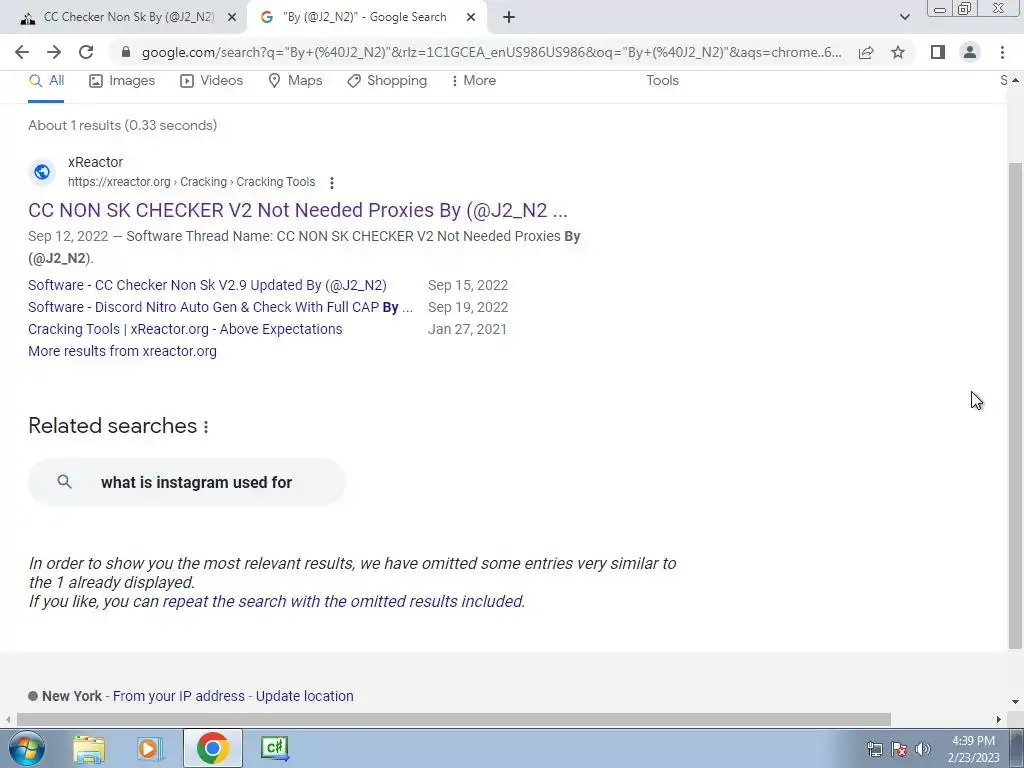View site info via the padlock icon
Viewport: 1024px width, 768px height.
tap(127, 52)
